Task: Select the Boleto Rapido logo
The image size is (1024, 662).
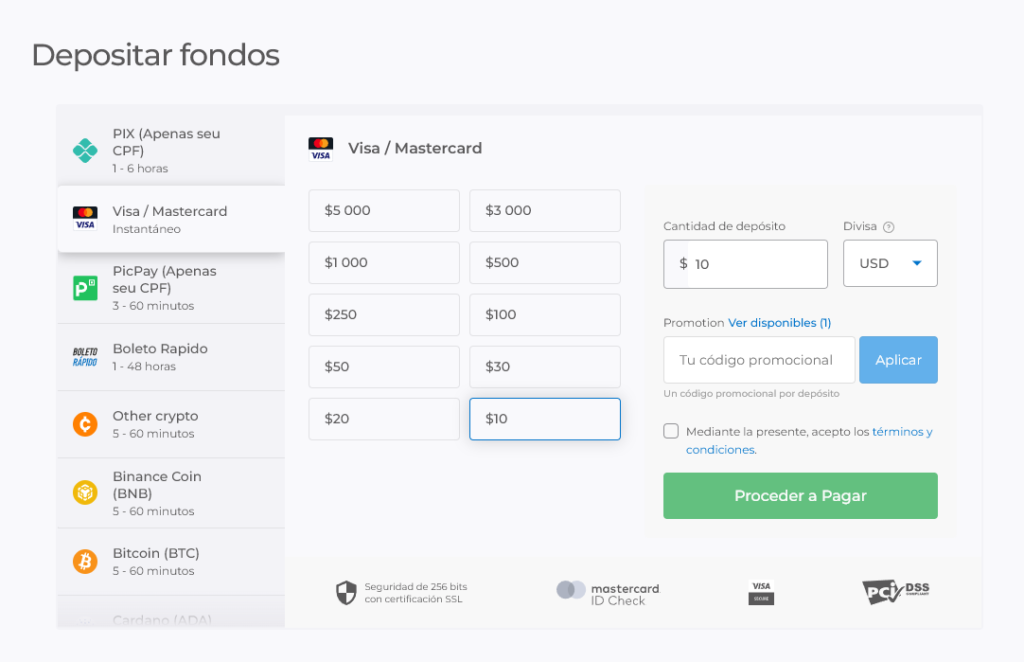Action: [x=85, y=357]
